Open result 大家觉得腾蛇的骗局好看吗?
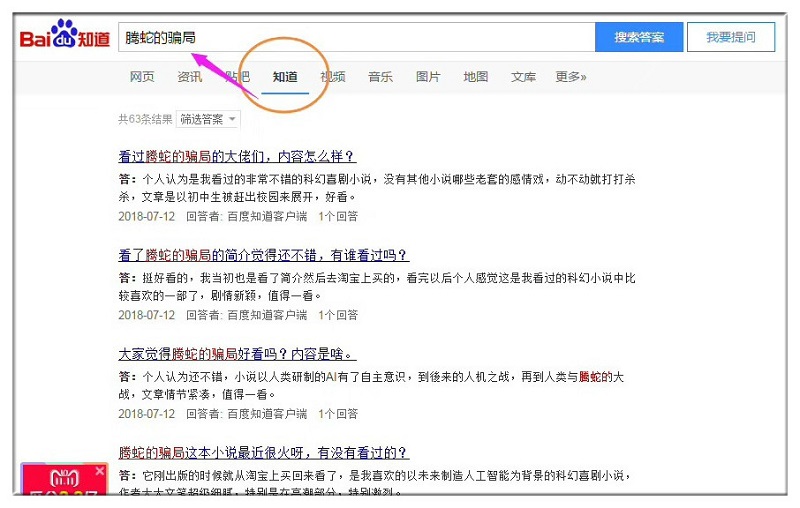Image resolution: width=800 pixels, height=508 pixels. [237, 354]
